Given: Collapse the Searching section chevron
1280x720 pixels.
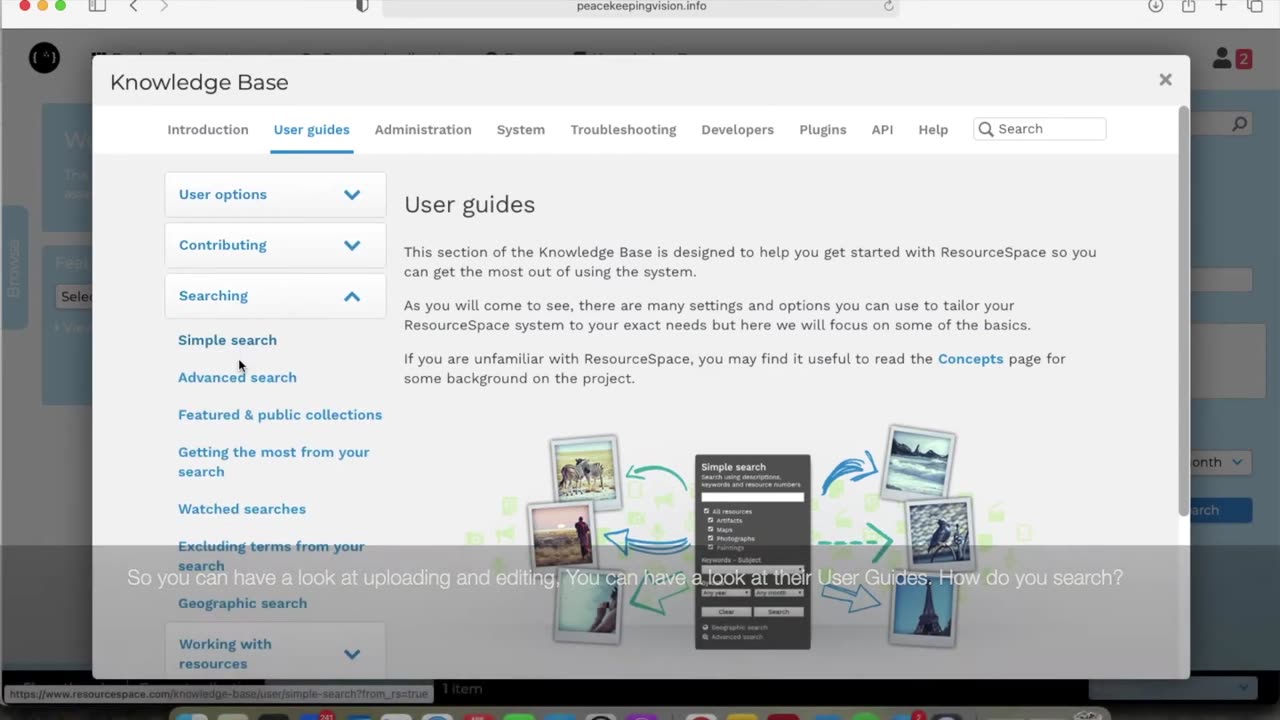Looking at the screenshot, I should (352, 296).
